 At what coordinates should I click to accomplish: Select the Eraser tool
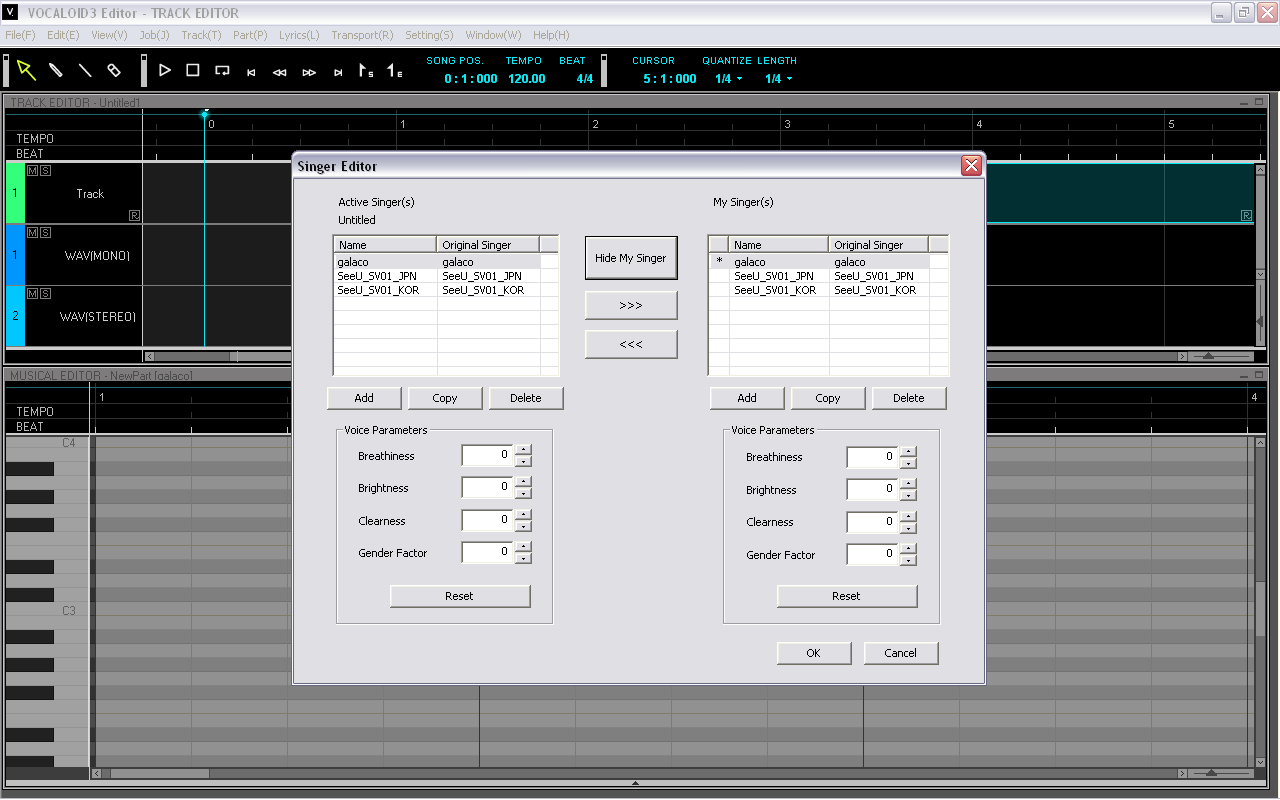point(113,70)
